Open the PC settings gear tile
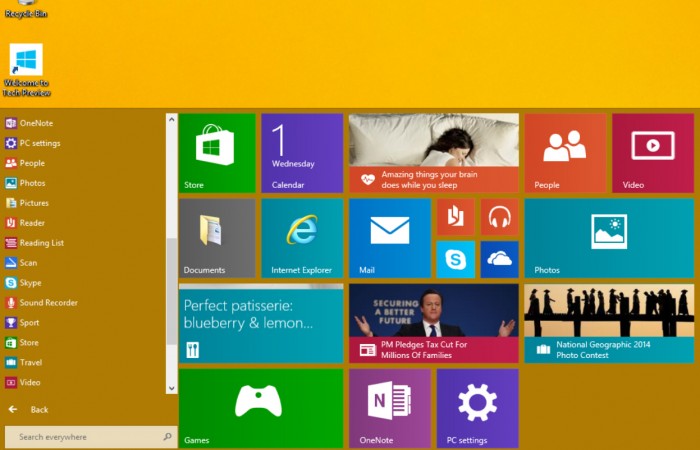The height and width of the screenshot is (450, 700). click(x=477, y=408)
